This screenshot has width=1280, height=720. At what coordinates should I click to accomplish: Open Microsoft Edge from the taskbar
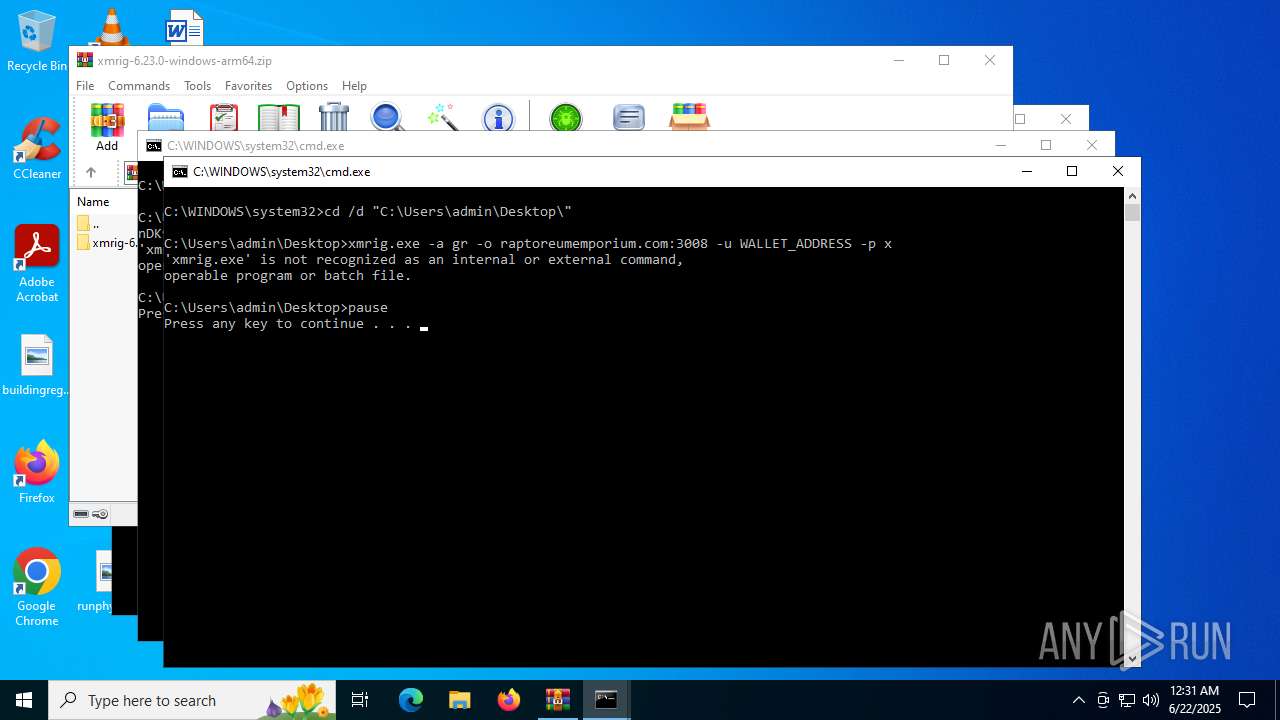411,700
